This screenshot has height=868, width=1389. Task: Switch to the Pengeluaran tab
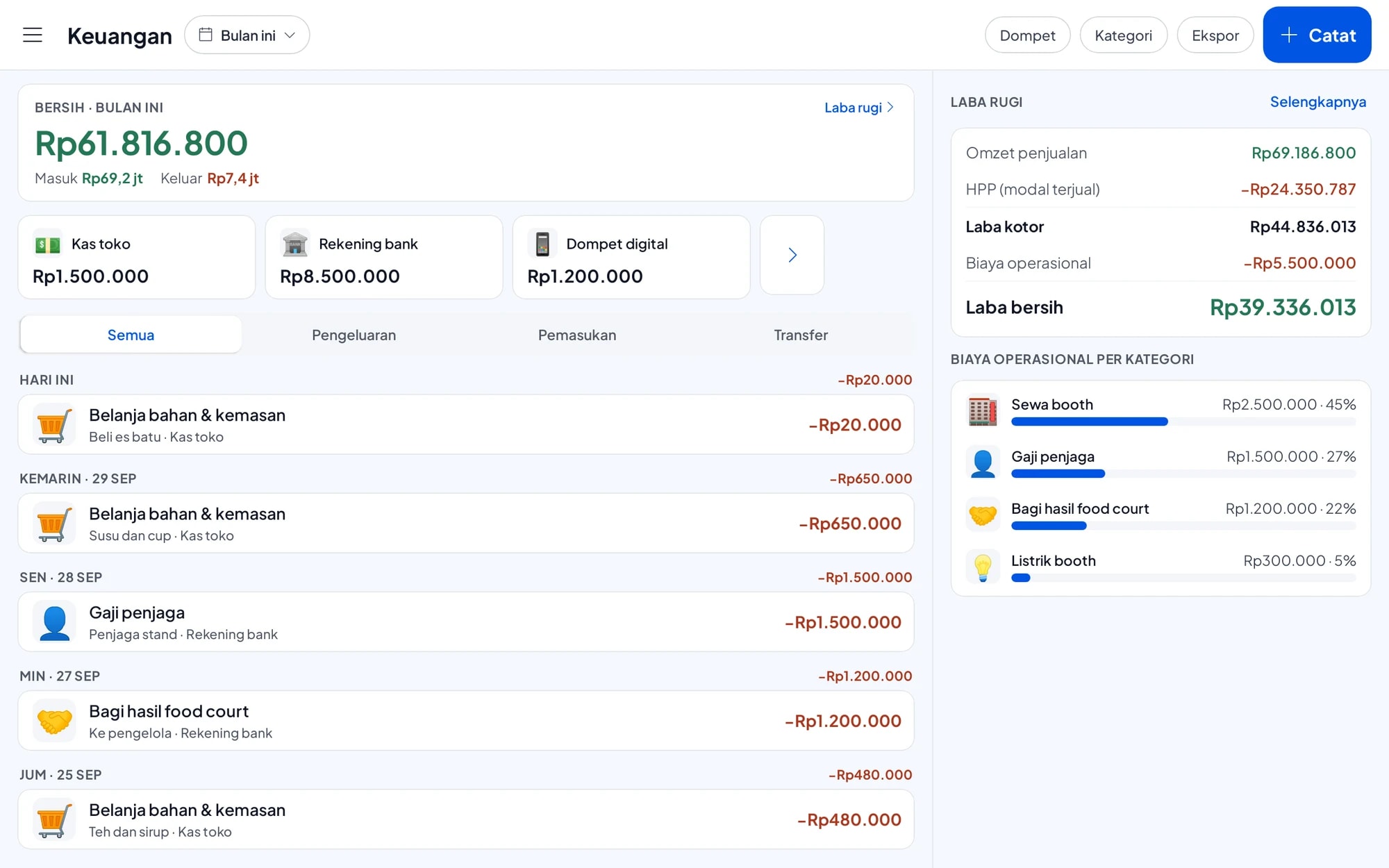354,335
